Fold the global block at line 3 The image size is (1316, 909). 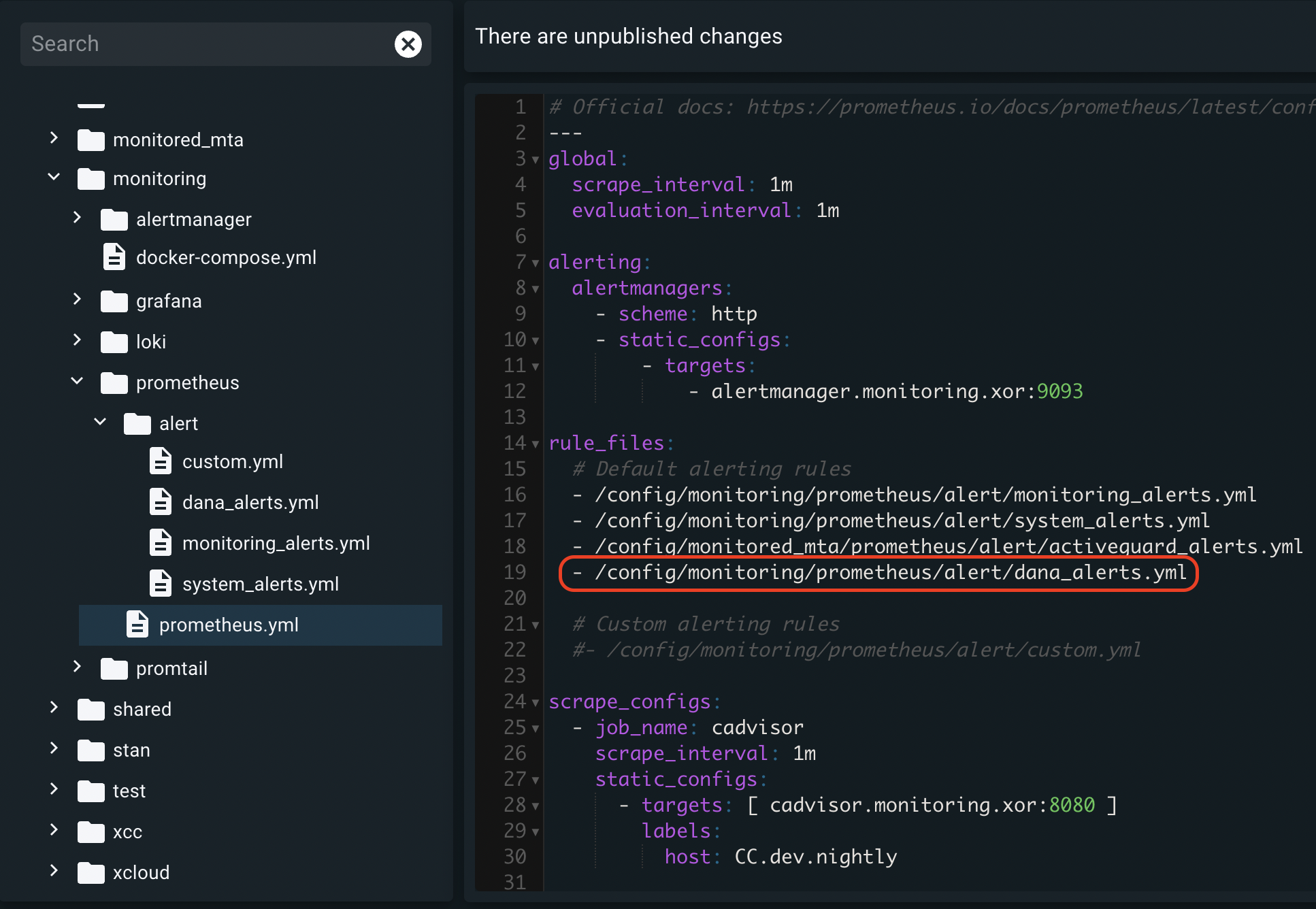tap(536, 161)
